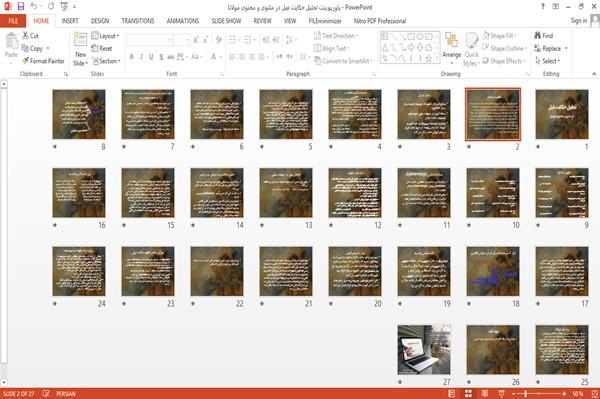Open Select dropdown in Editing
The image size is (600, 399).
coord(548,61)
